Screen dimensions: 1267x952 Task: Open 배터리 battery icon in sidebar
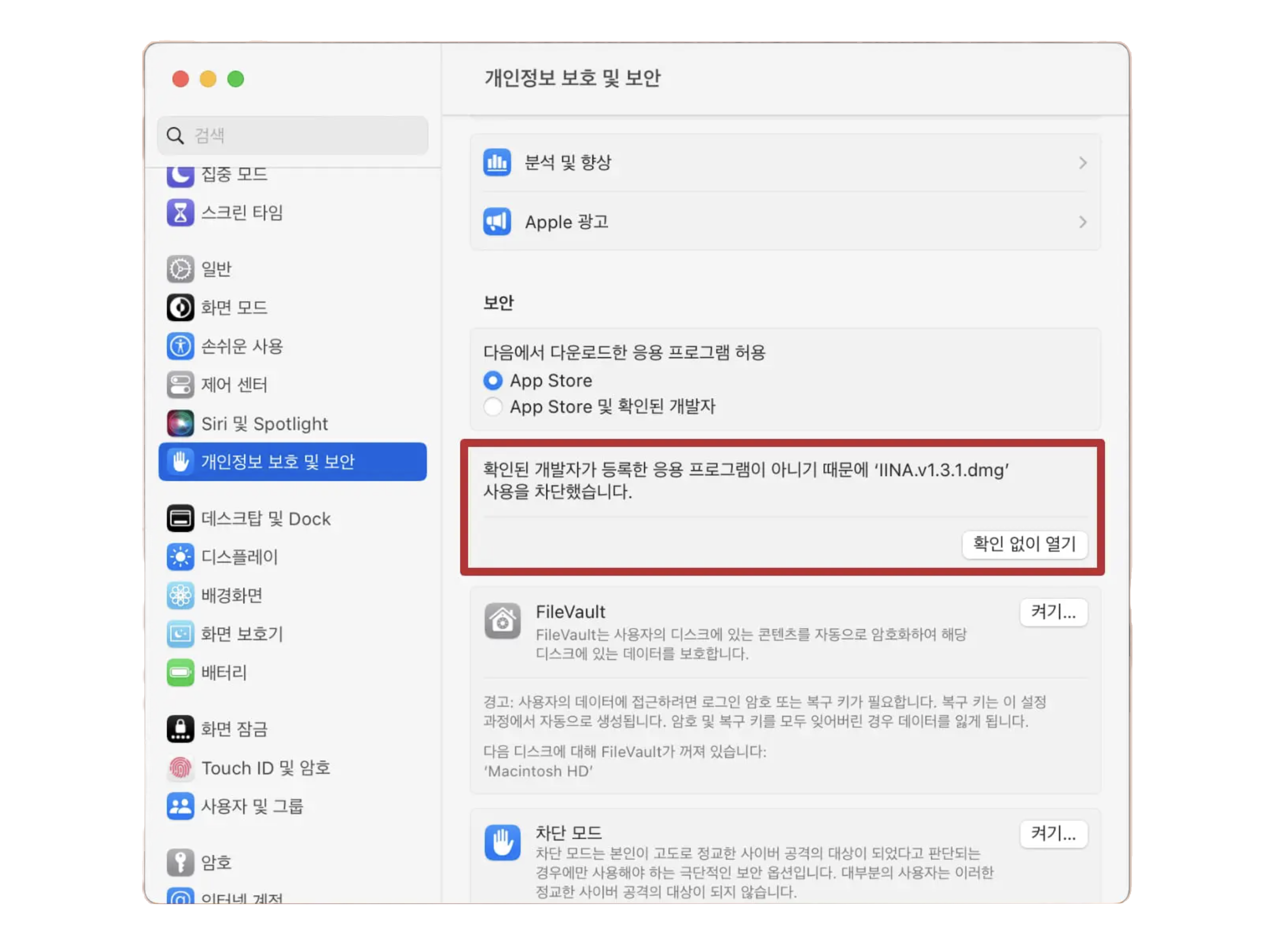[180, 672]
